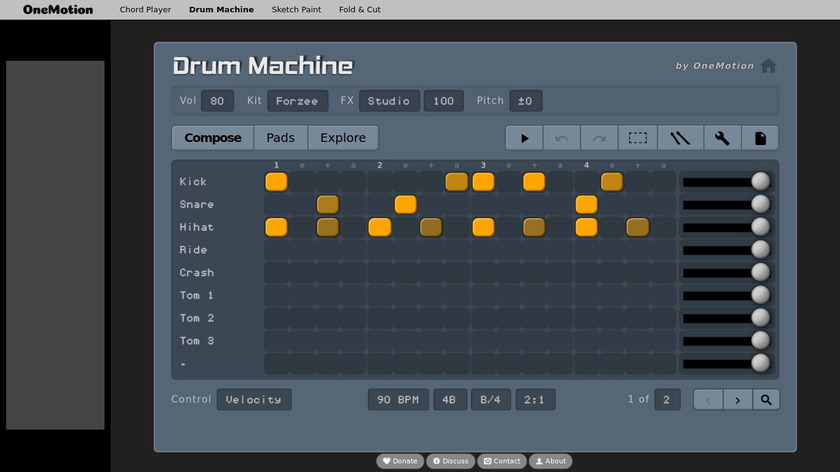
Task: Click the Donate button in the footer
Action: pyautogui.click(x=400, y=461)
